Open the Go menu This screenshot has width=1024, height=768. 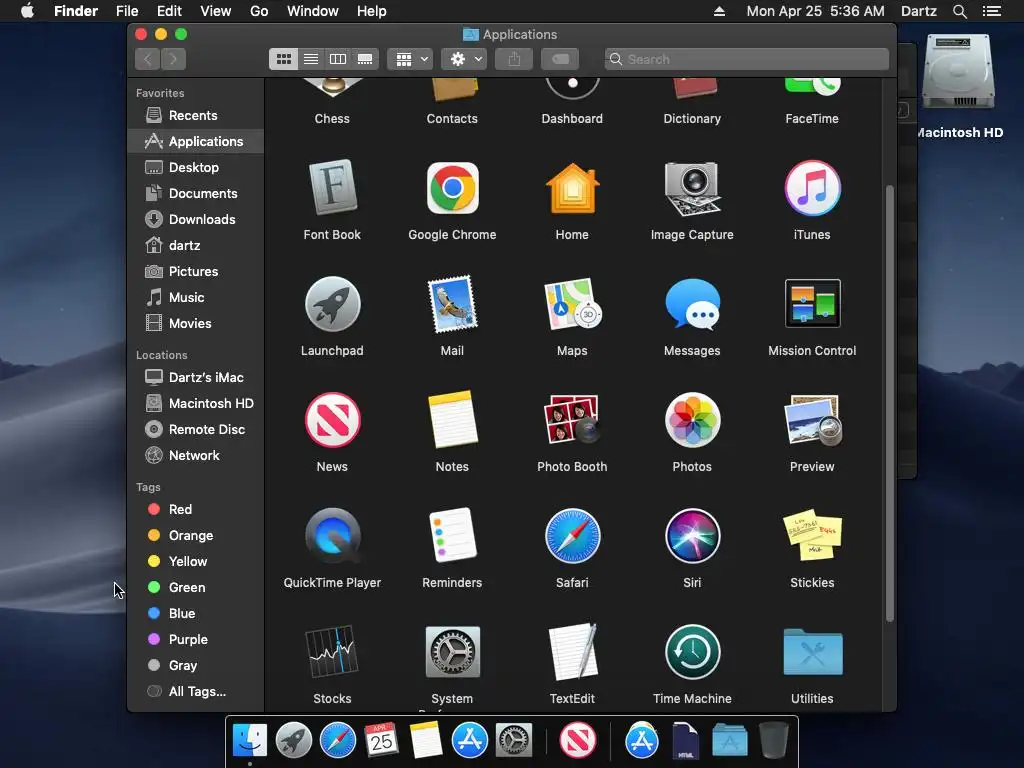[x=259, y=11]
